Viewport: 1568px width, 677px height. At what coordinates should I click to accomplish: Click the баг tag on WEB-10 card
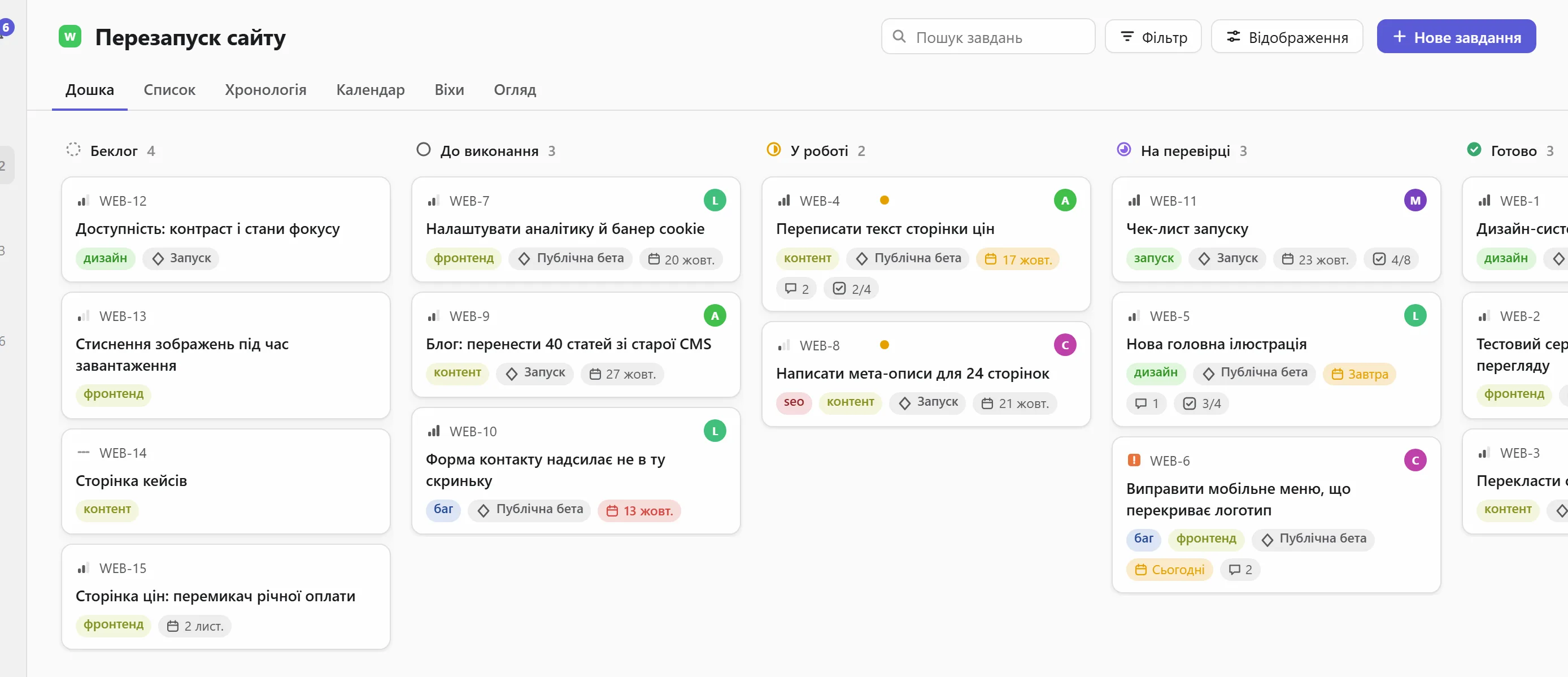(443, 509)
